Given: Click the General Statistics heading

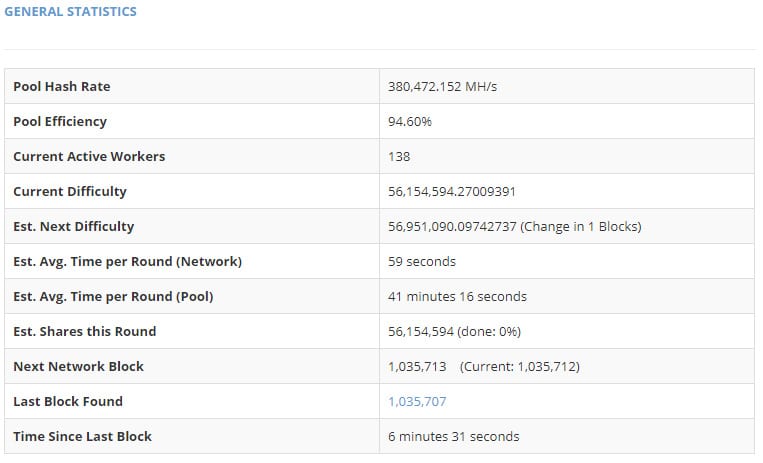Looking at the screenshot, I should 70,12.
